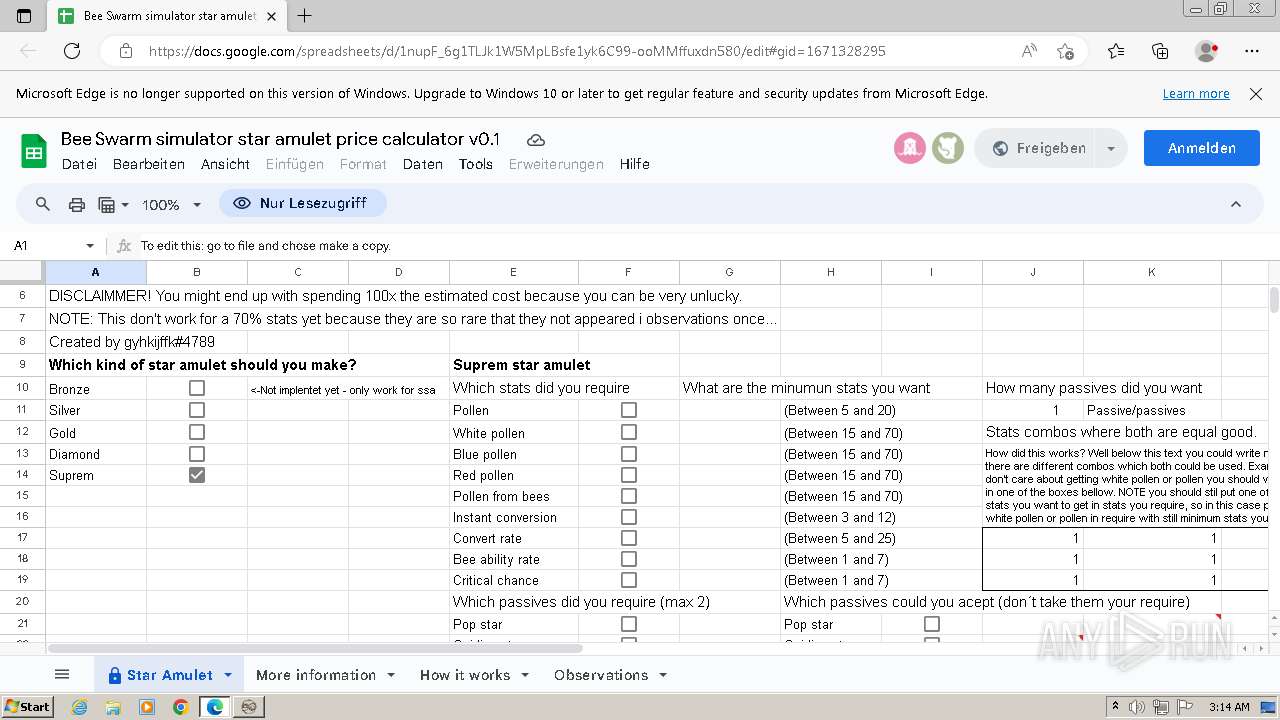The width and height of the screenshot is (1280, 720).
Task: Click the horizontal sheet scrollbar
Action: click(315, 649)
